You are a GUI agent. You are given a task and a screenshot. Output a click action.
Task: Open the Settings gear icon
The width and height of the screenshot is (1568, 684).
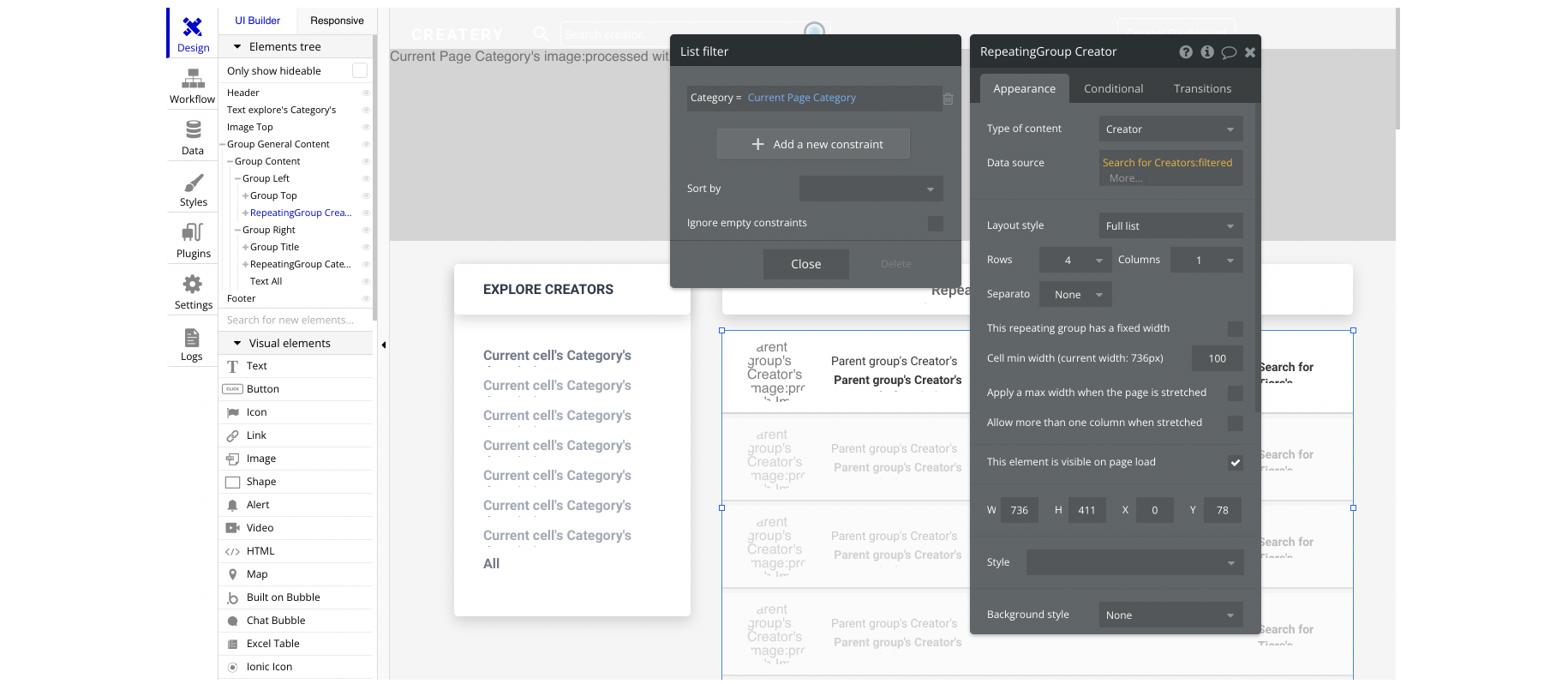(x=193, y=284)
